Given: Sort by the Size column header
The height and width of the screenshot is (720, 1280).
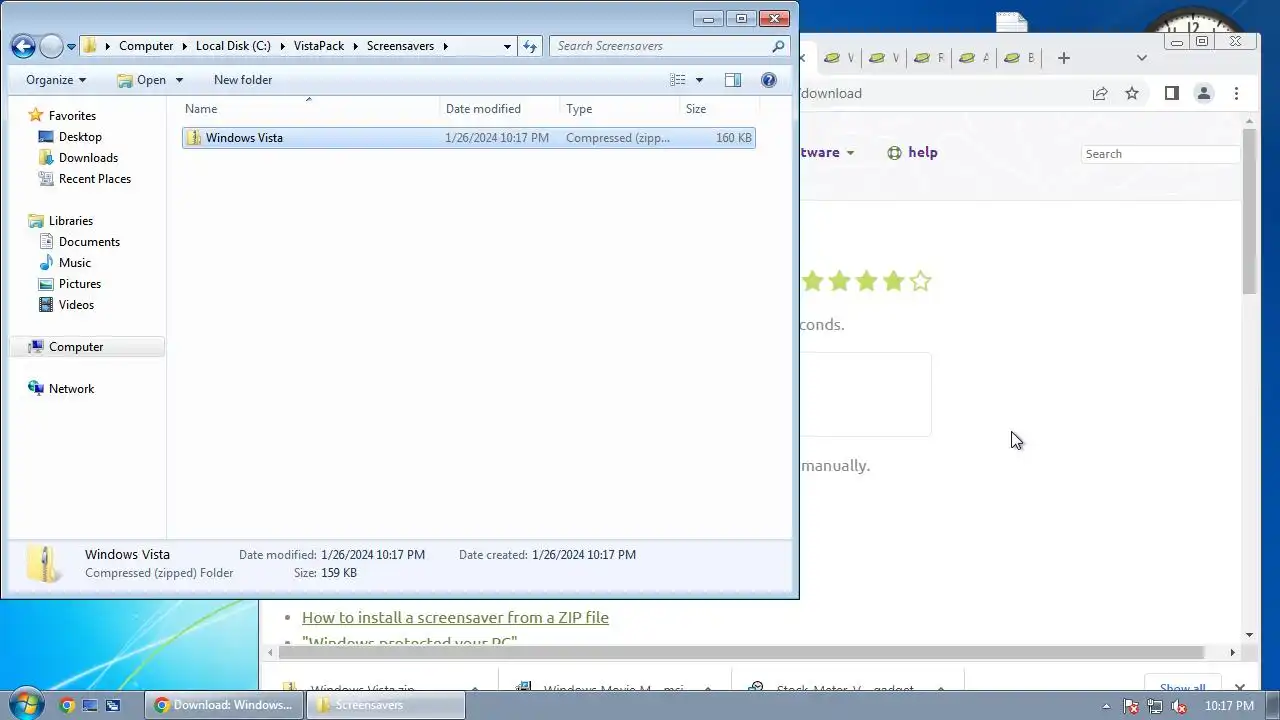Looking at the screenshot, I should [x=719, y=109].
